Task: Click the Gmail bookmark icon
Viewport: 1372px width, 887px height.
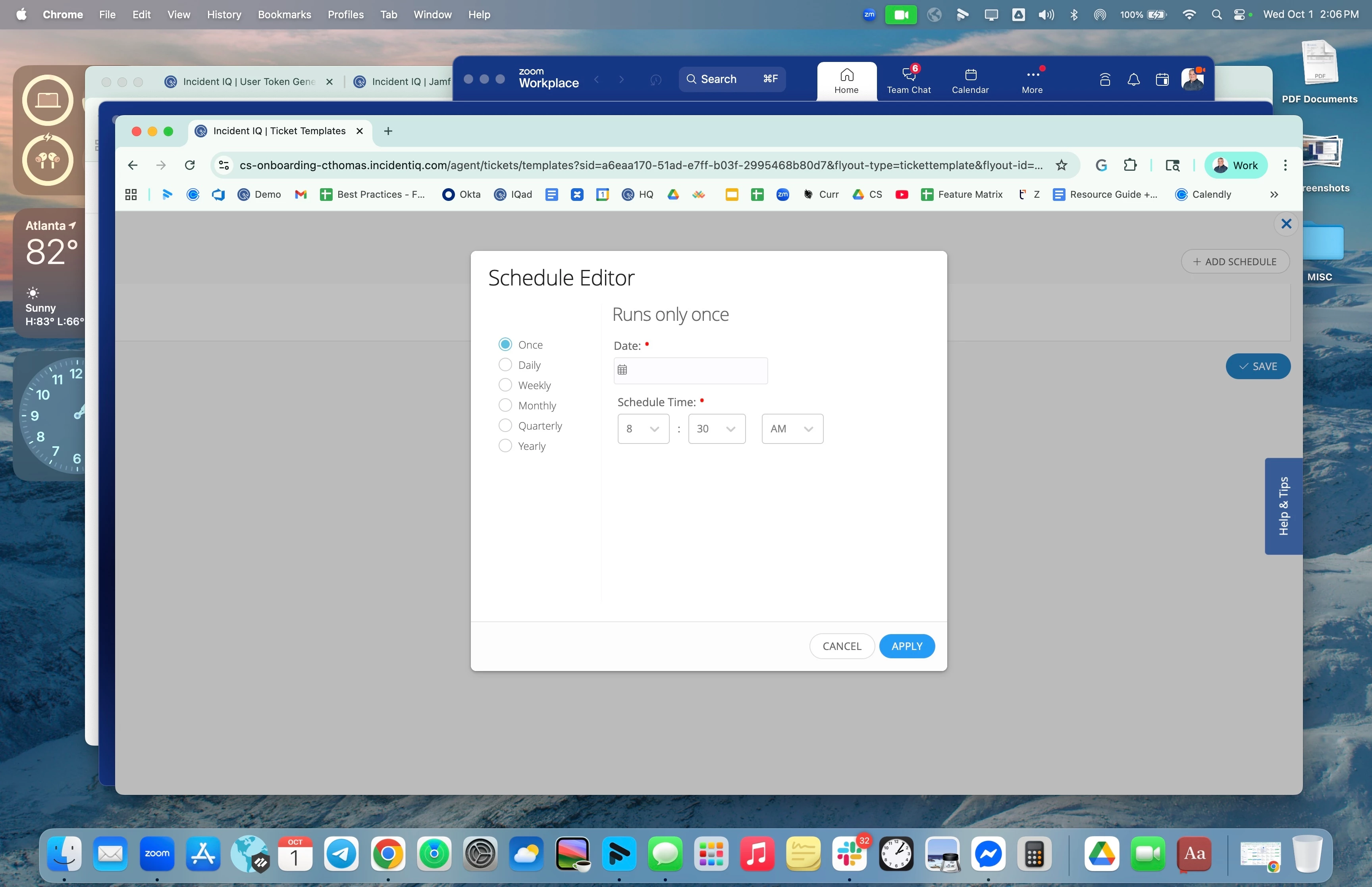Action: point(301,195)
